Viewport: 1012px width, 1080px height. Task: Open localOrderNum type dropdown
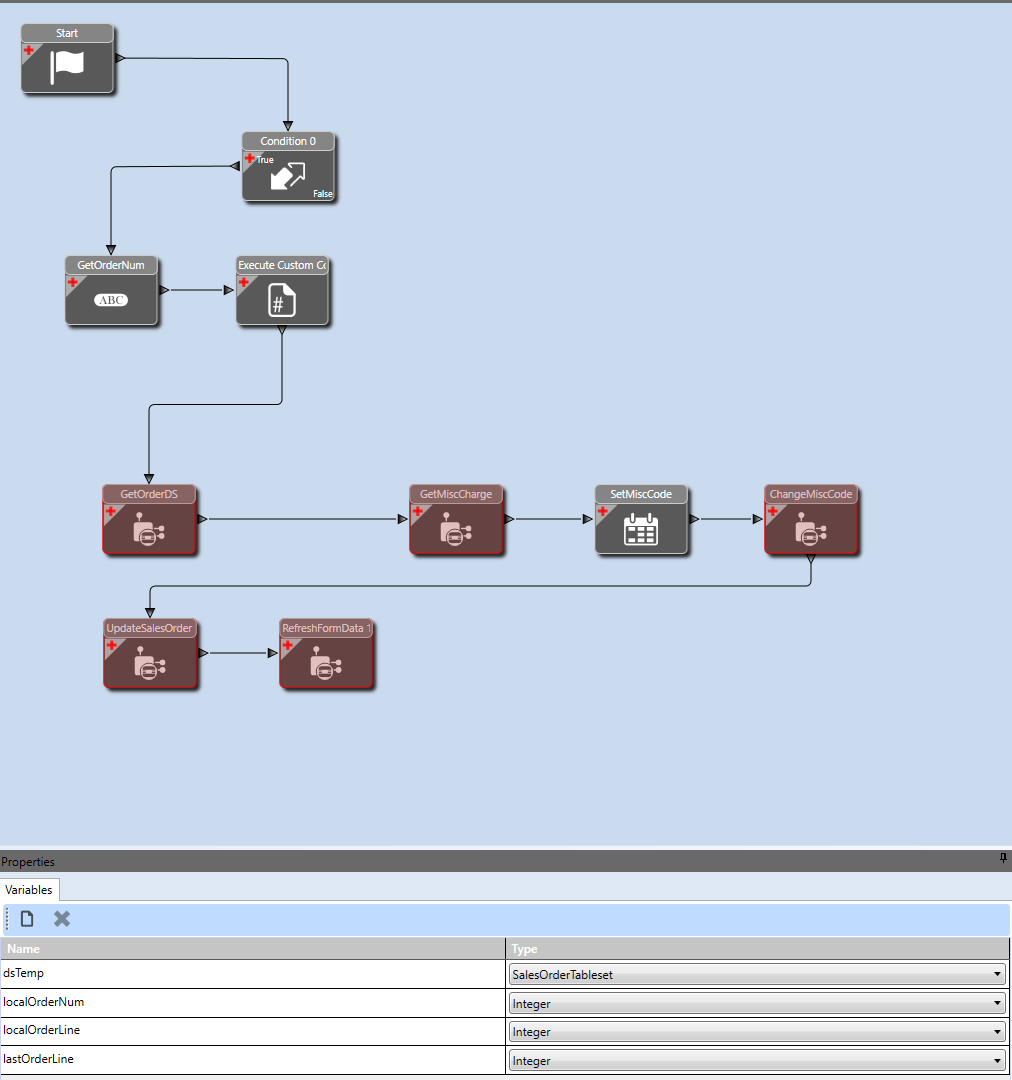coord(756,1004)
